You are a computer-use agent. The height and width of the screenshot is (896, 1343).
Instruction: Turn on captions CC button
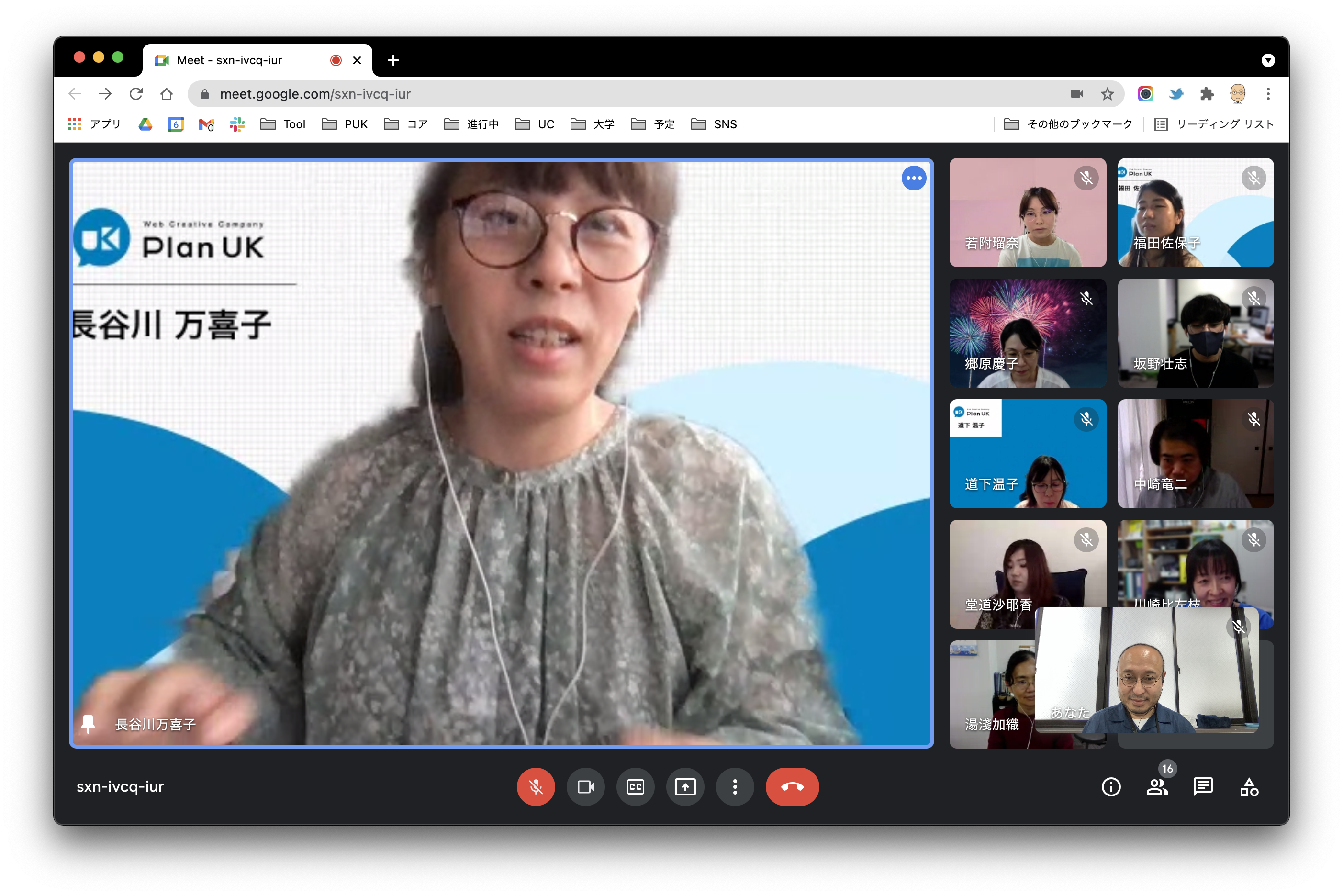tap(635, 787)
